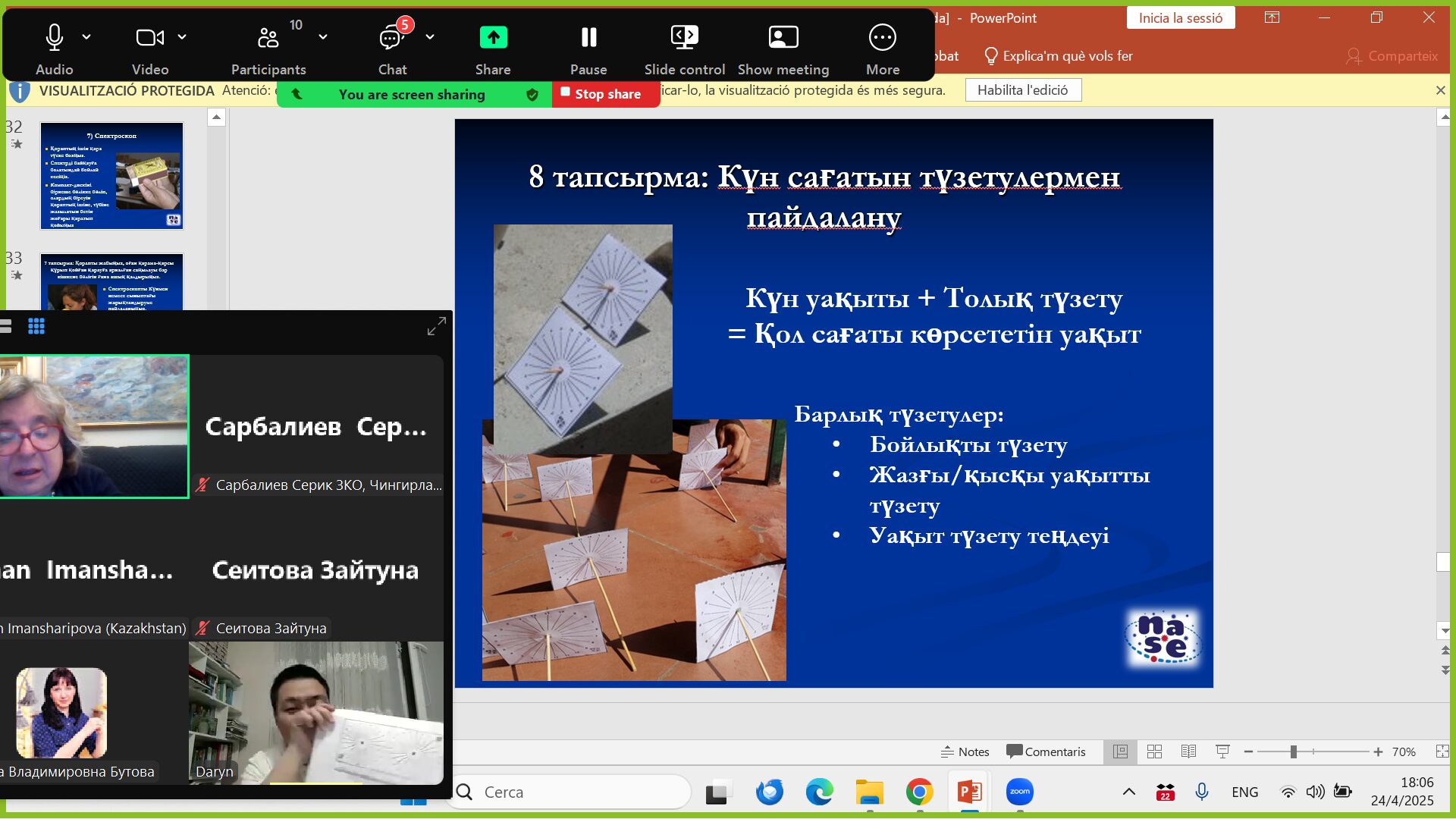The height and width of the screenshot is (819, 1456).
Task: Open Slide control option
Action: pos(684,38)
